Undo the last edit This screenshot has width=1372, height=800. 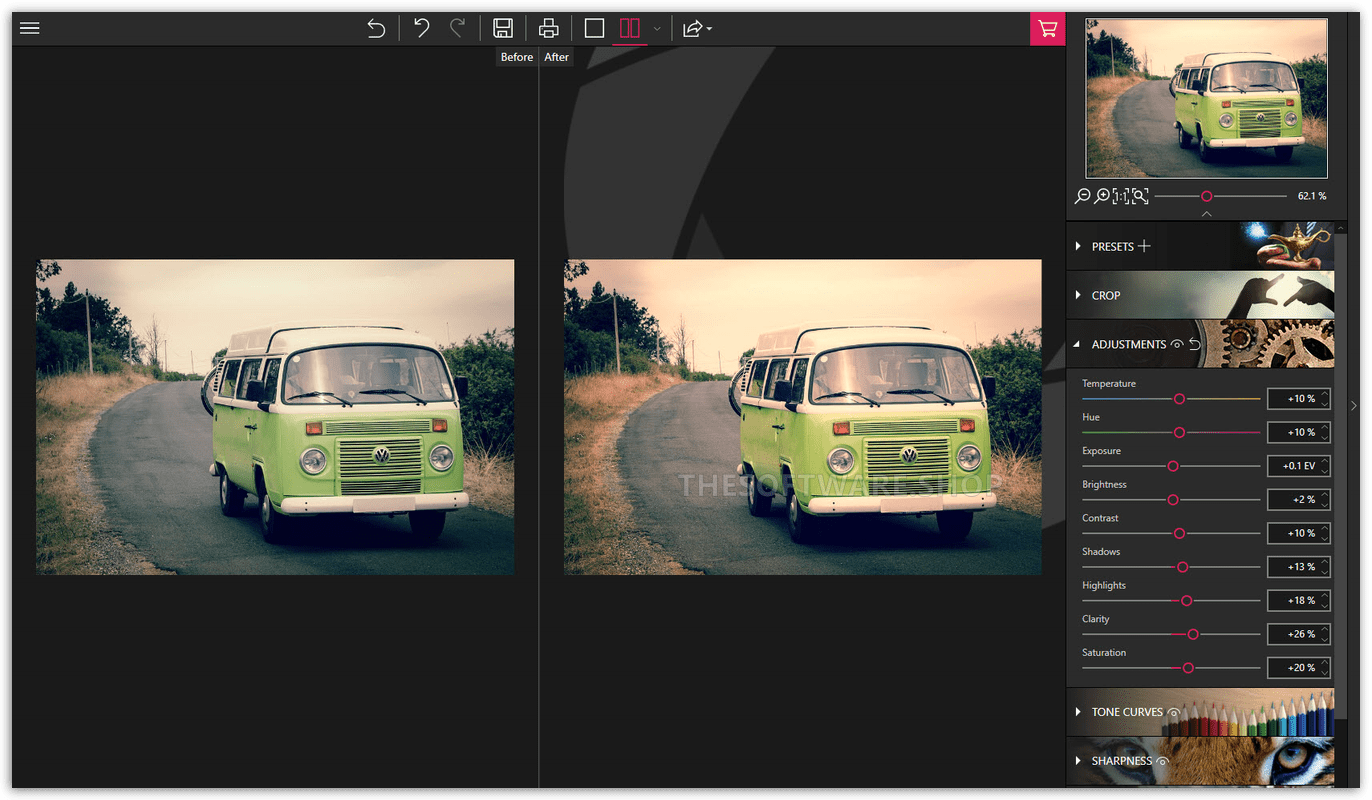[x=421, y=28]
